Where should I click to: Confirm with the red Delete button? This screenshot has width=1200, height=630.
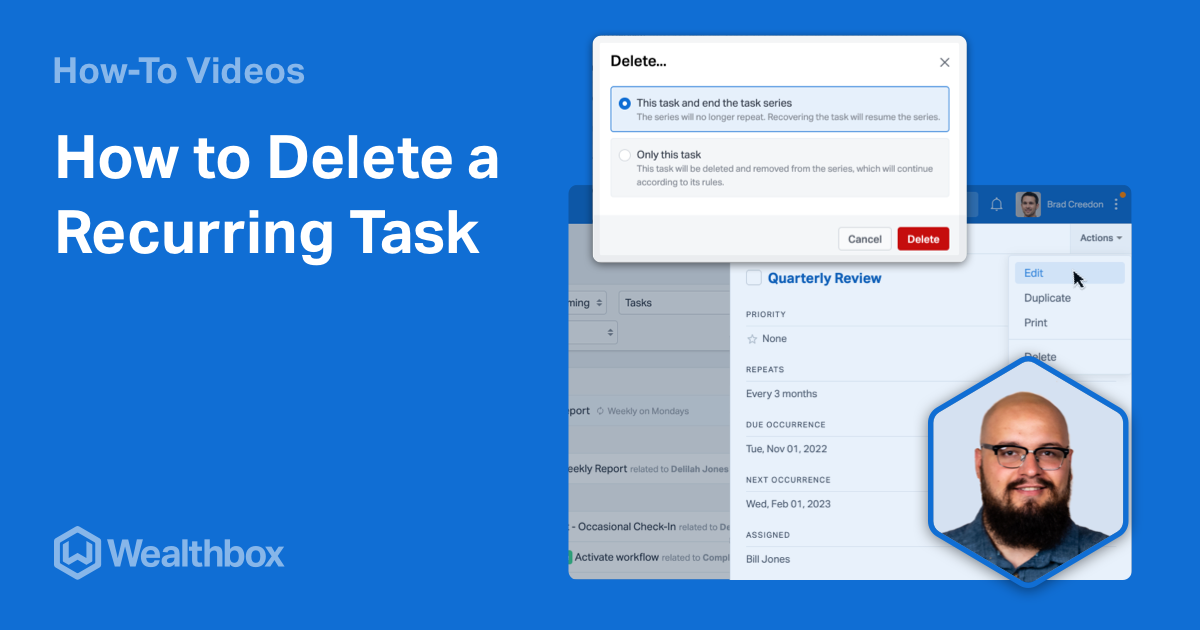pos(923,239)
